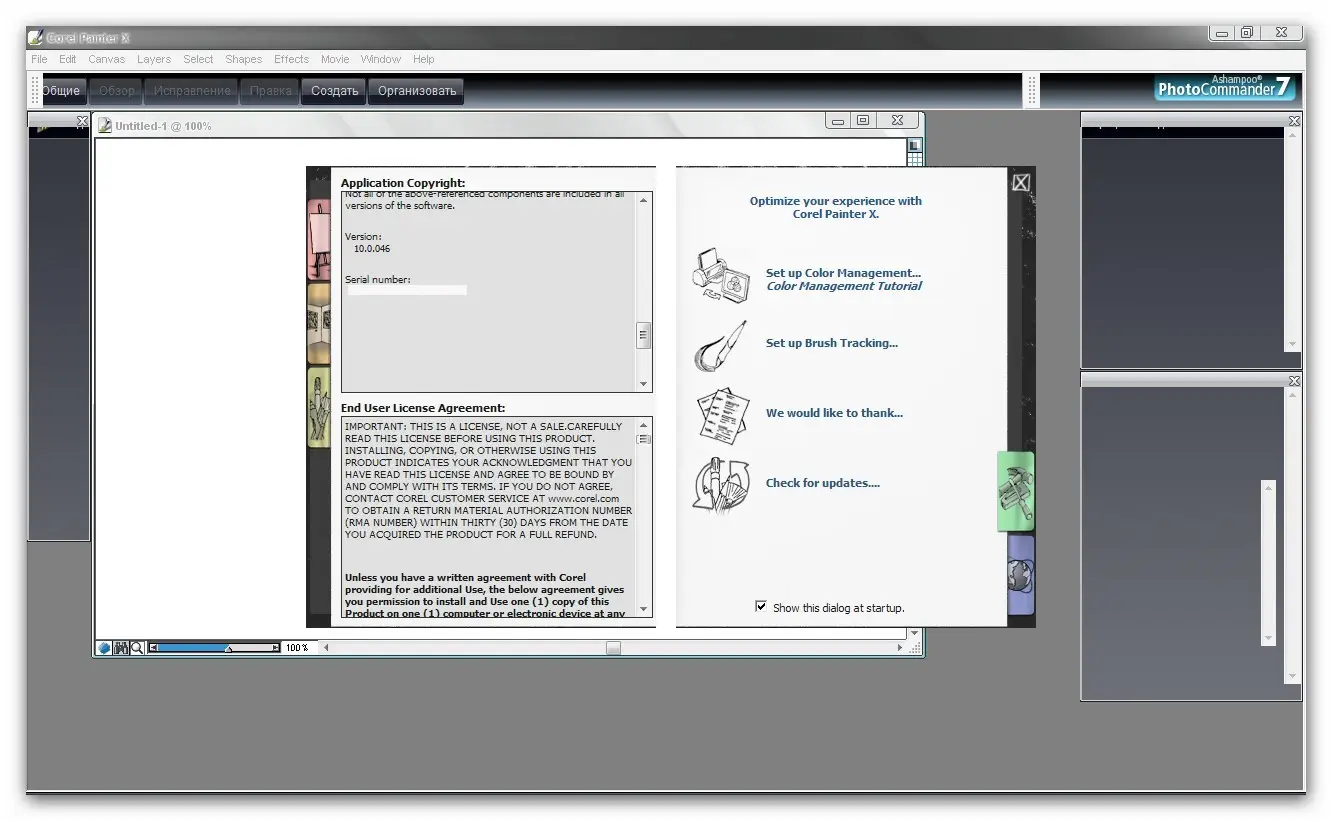Open the Shapes menu

click(x=244, y=59)
